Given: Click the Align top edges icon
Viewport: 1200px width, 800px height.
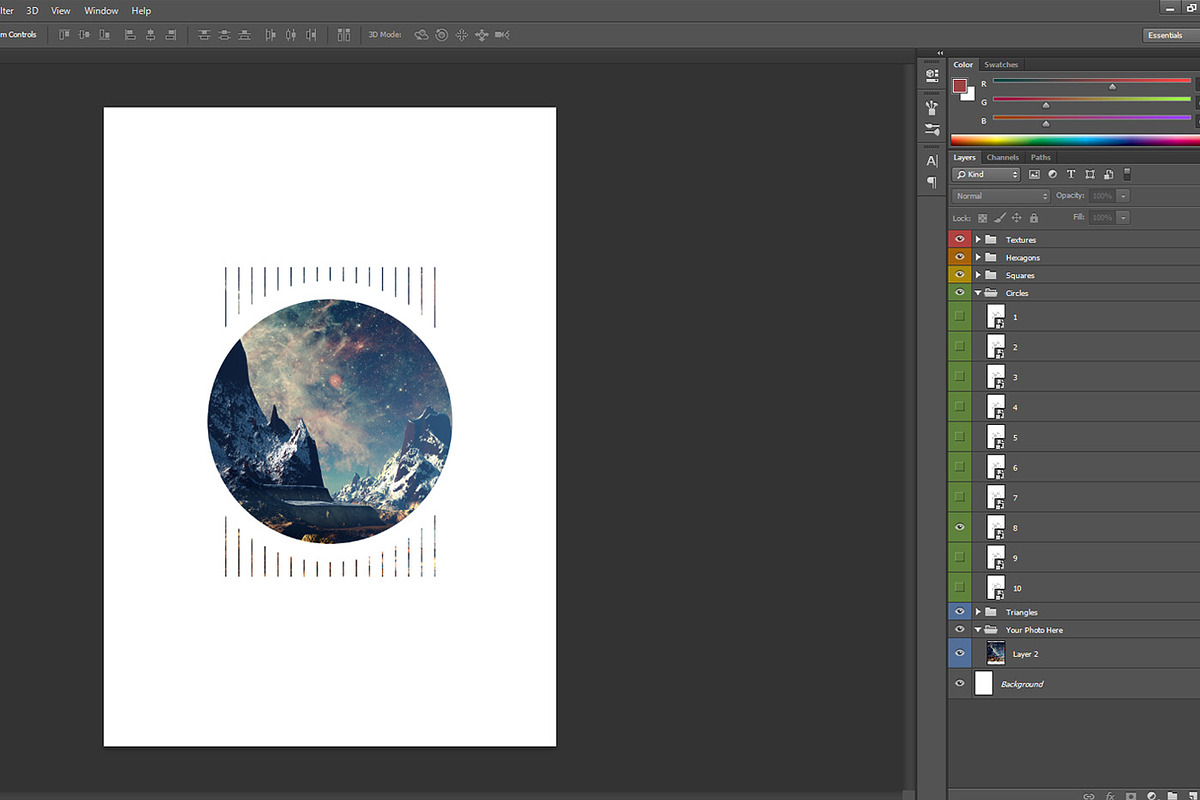Looking at the screenshot, I should tap(64, 34).
